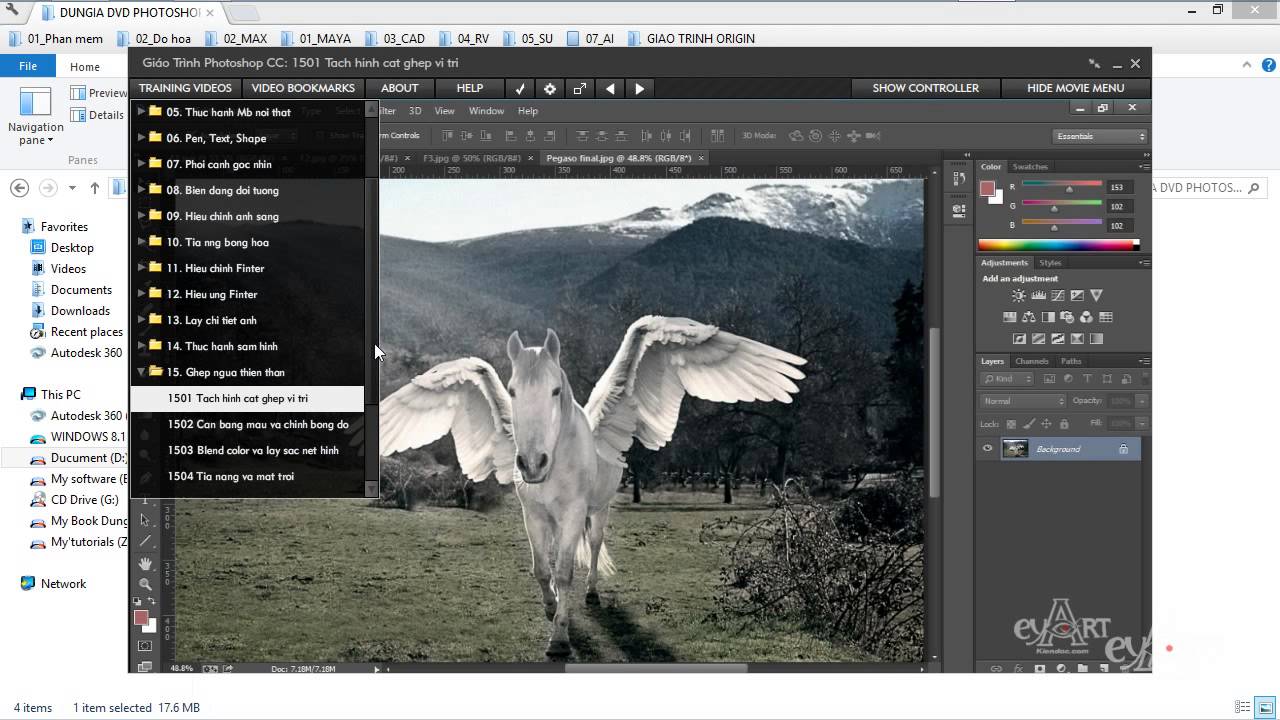Click the Brightness/Contrast sun adjustment icon
Viewport: 1280px width, 720px height.
click(1018, 296)
